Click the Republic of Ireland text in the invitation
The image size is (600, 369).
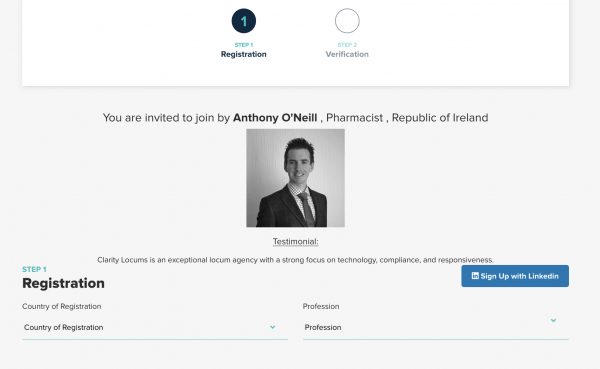tap(440, 118)
